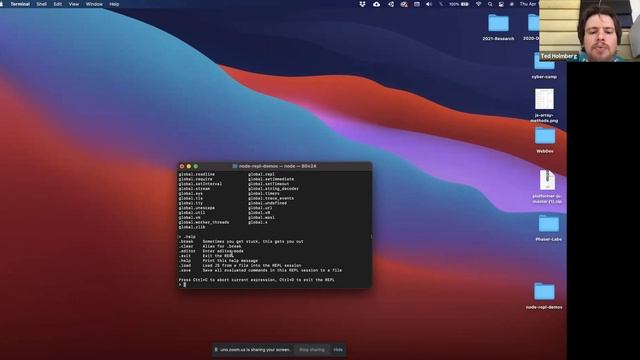Click the '.break' help entry line
640x360 pixels.
coord(241,242)
